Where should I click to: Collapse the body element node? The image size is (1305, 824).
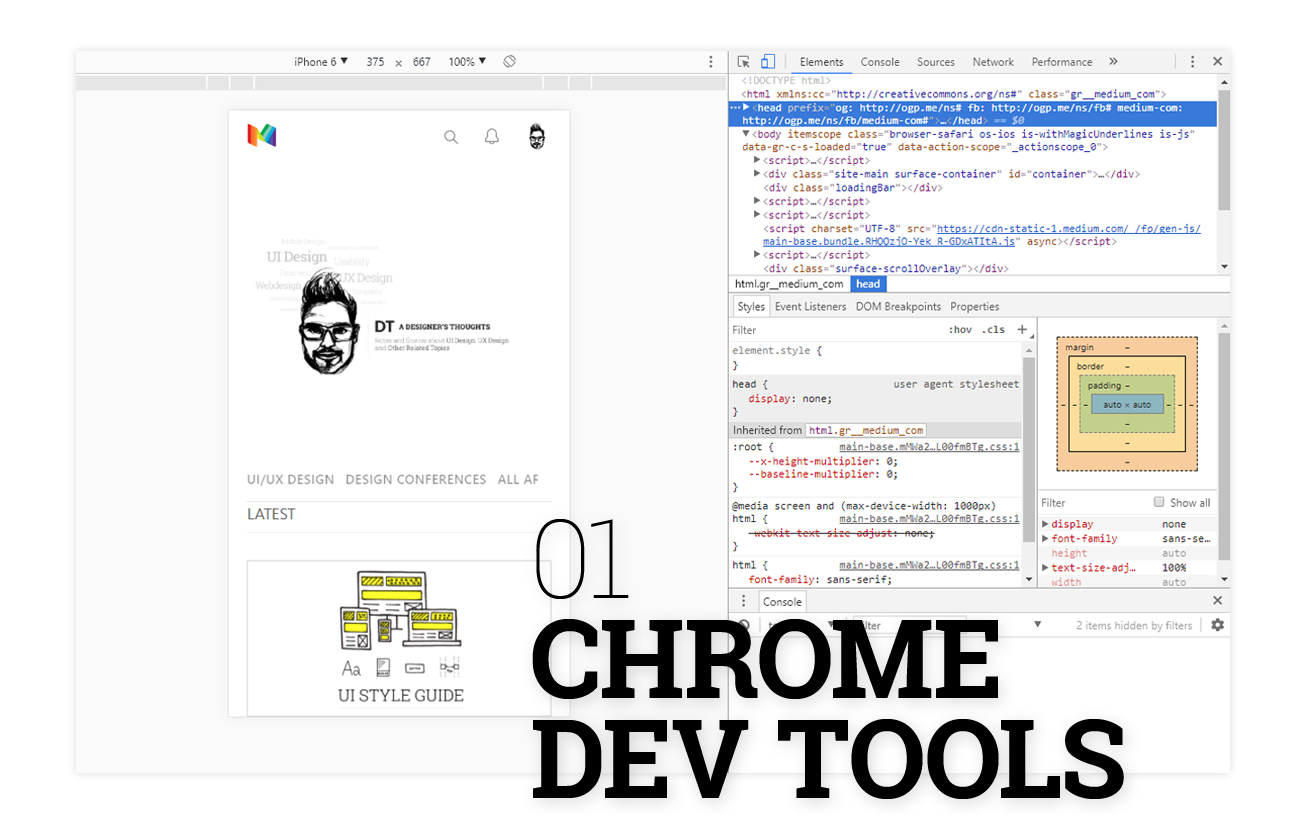(747, 134)
